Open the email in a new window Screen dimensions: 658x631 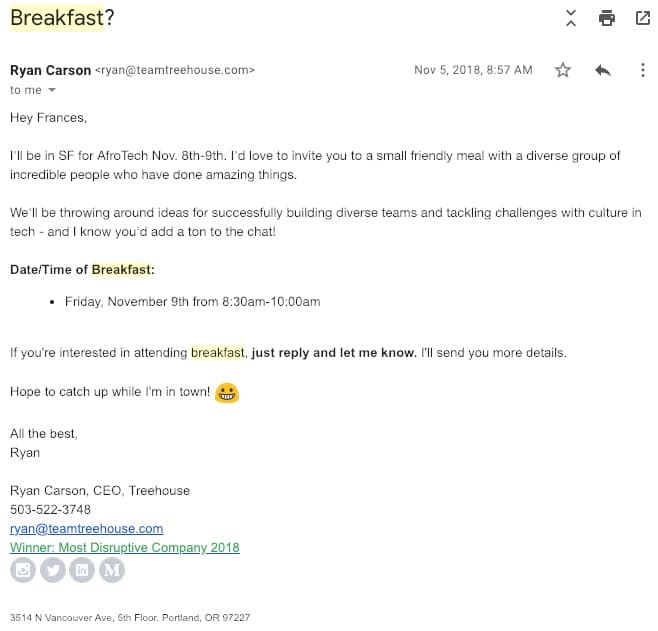(x=642, y=18)
